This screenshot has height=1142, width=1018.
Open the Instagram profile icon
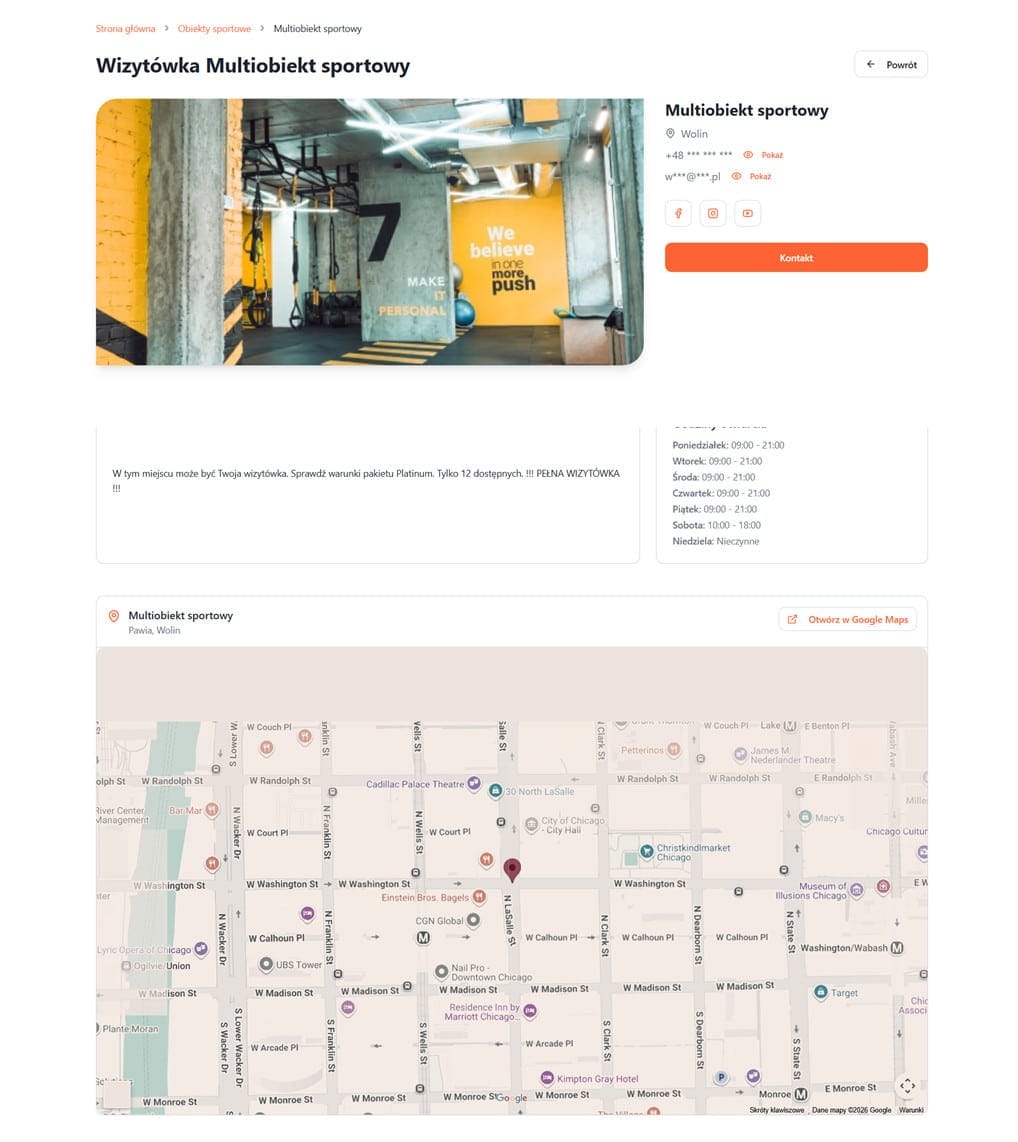click(713, 213)
